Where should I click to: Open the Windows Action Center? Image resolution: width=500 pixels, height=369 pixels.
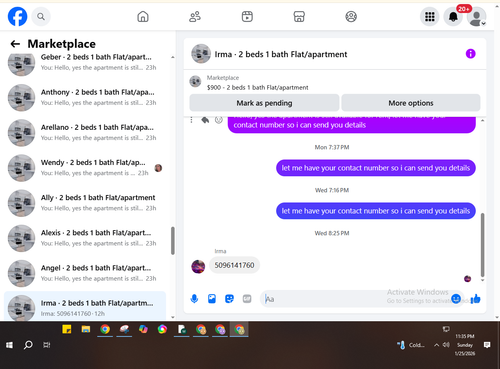487,345
